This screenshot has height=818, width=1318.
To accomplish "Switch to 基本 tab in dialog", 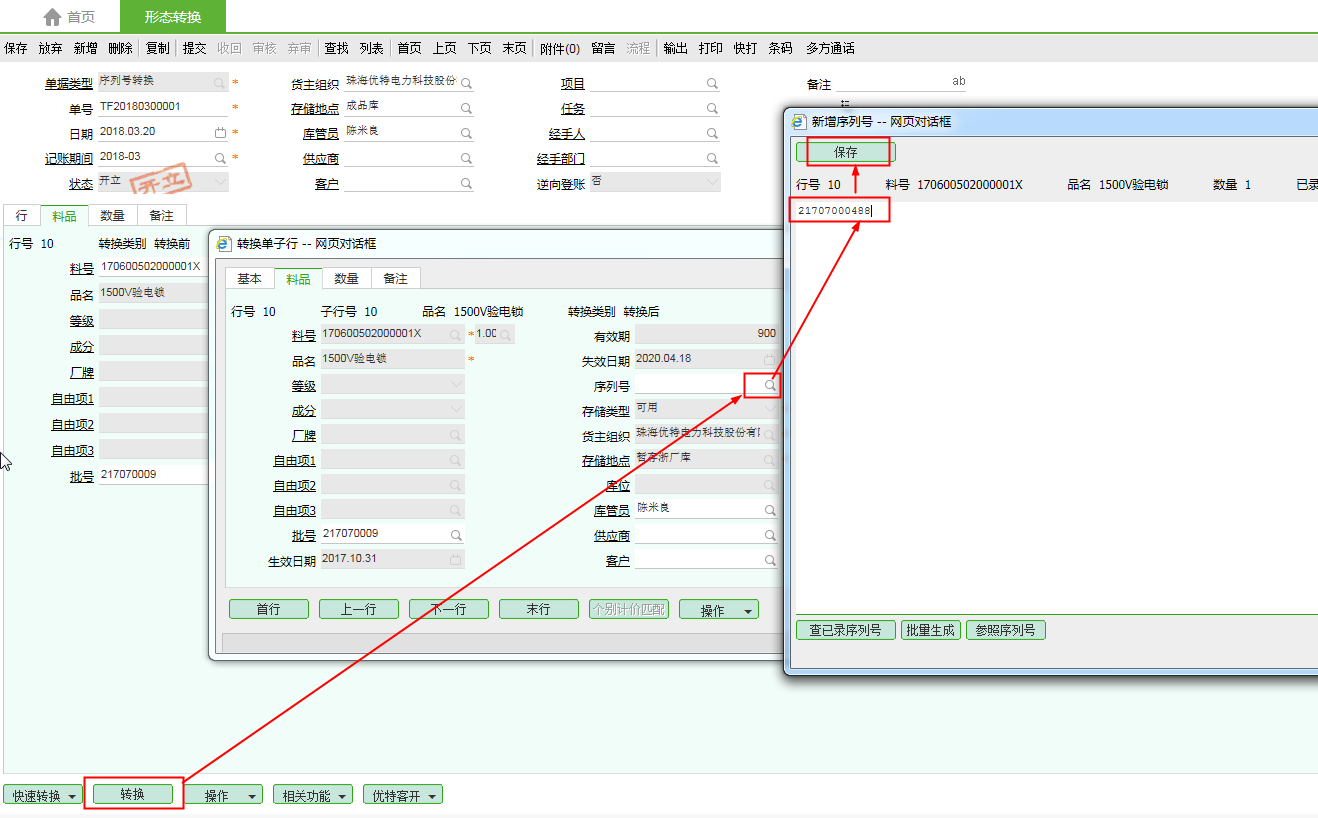I will (x=249, y=279).
